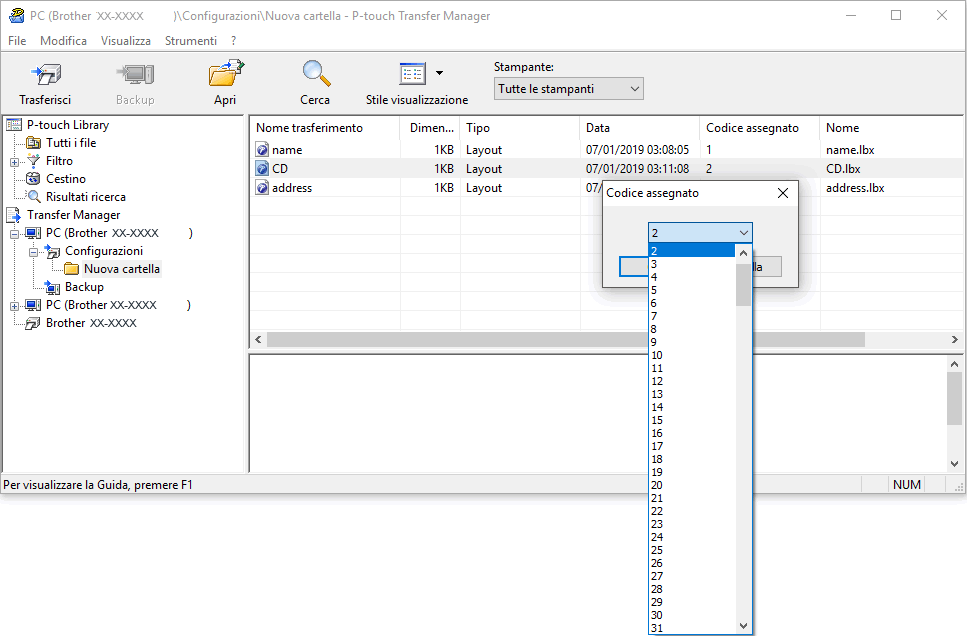
Task: Click the Tipo column header
Action: tap(520, 128)
